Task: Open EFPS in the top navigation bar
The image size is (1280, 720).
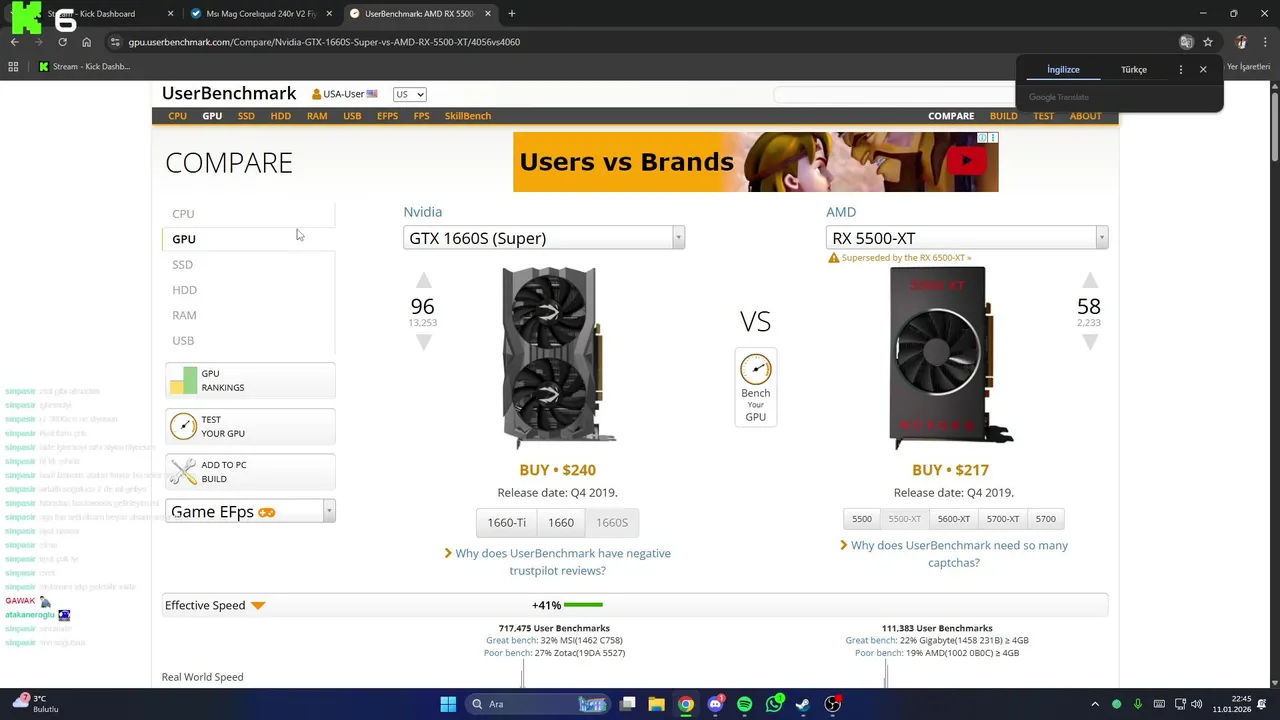Action: click(x=387, y=116)
